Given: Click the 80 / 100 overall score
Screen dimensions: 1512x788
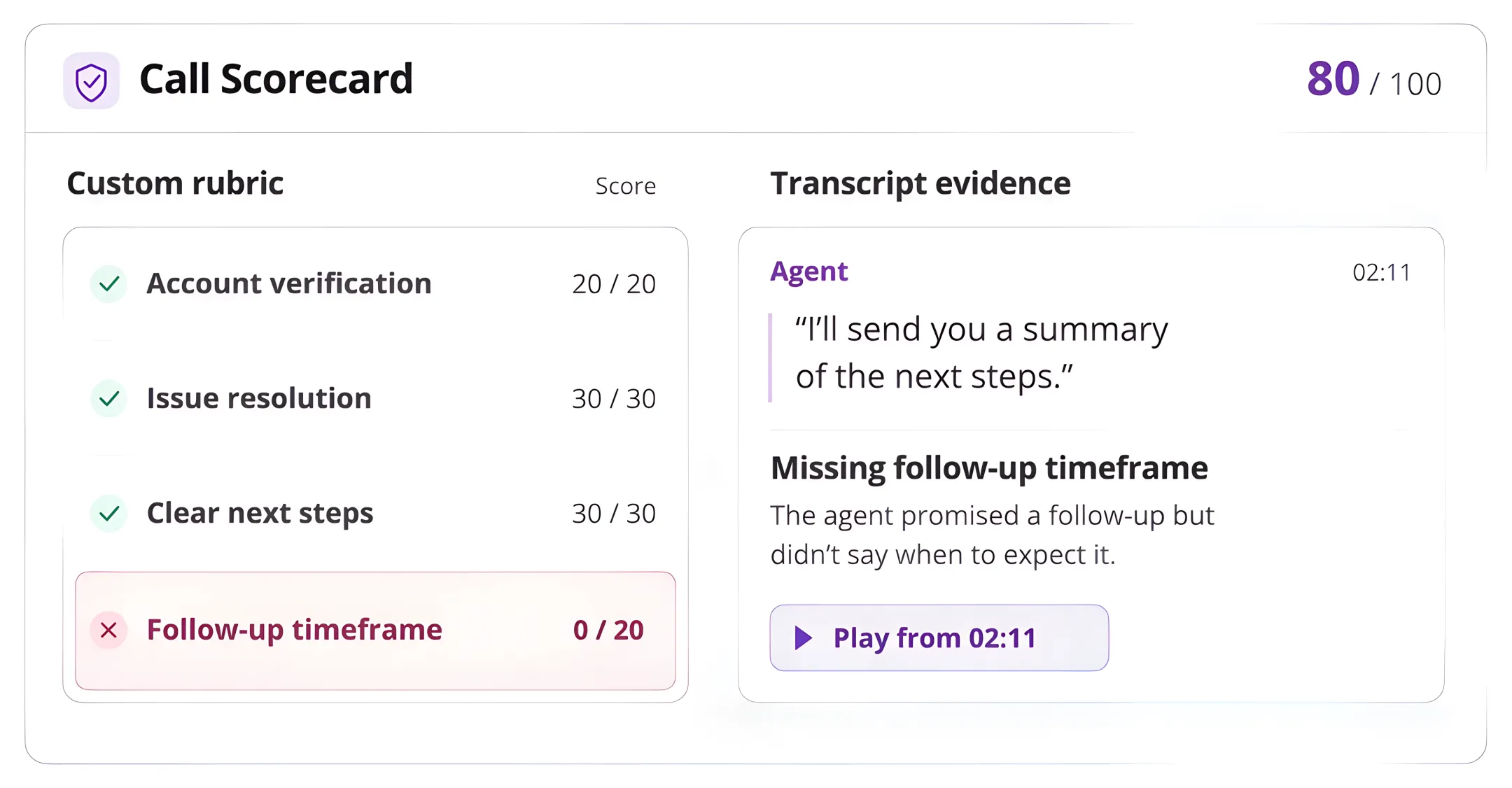Looking at the screenshot, I should [x=1373, y=80].
